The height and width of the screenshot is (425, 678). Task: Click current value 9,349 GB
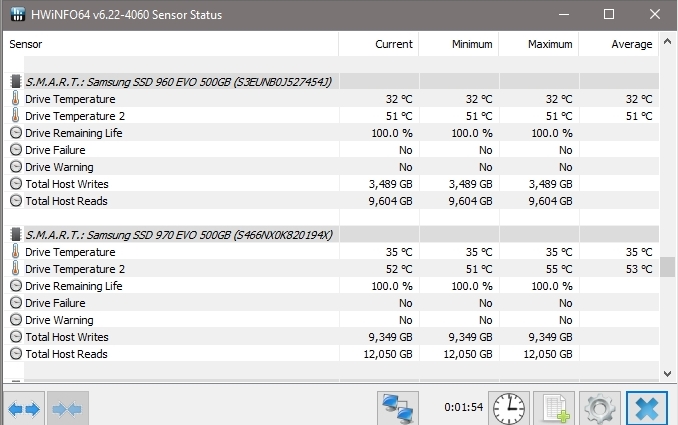pos(390,337)
